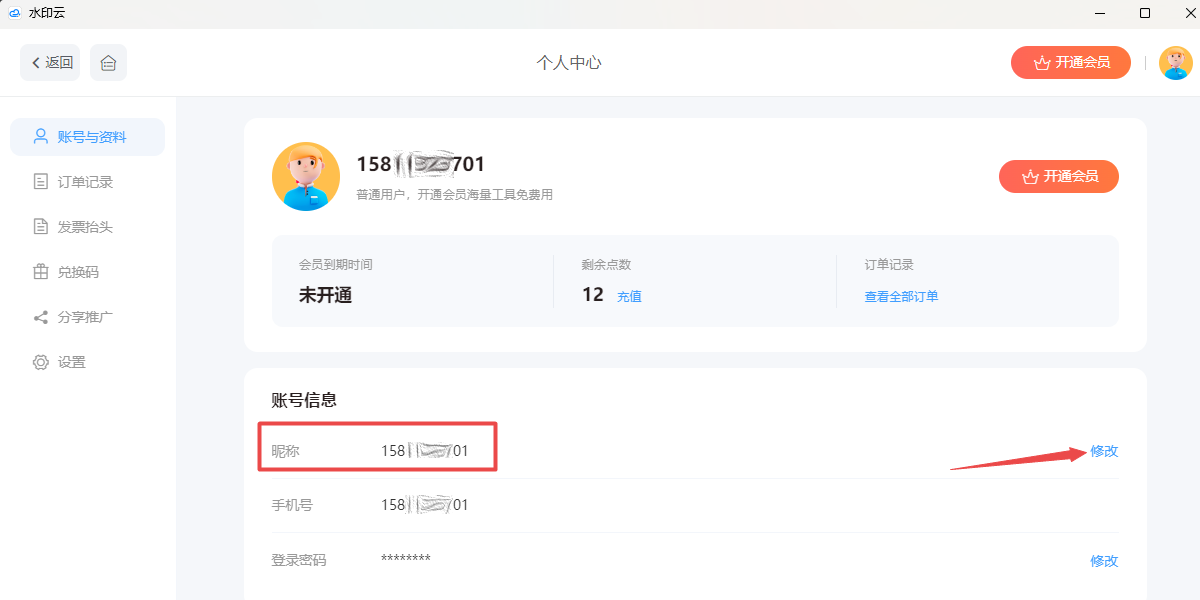The height and width of the screenshot is (600, 1200).
Task: Click 开通会员 button inside the profile card
Action: coord(1059,176)
